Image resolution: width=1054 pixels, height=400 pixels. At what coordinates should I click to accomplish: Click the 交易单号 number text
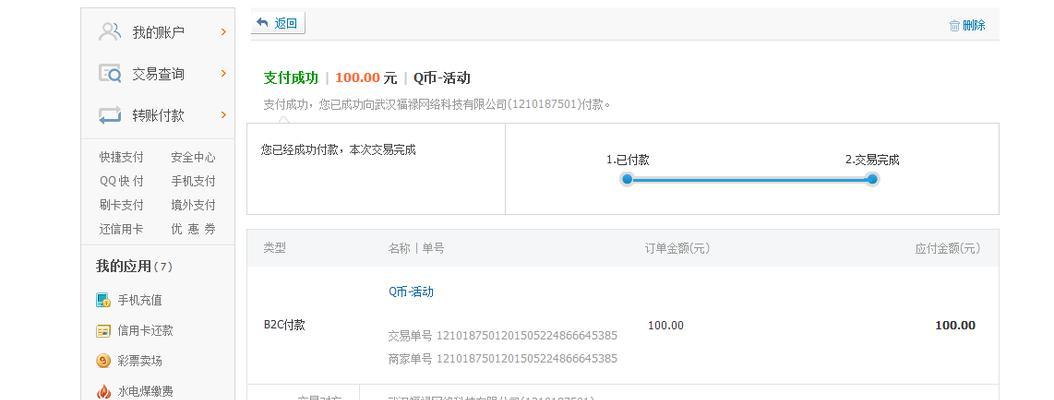[526, 335]
